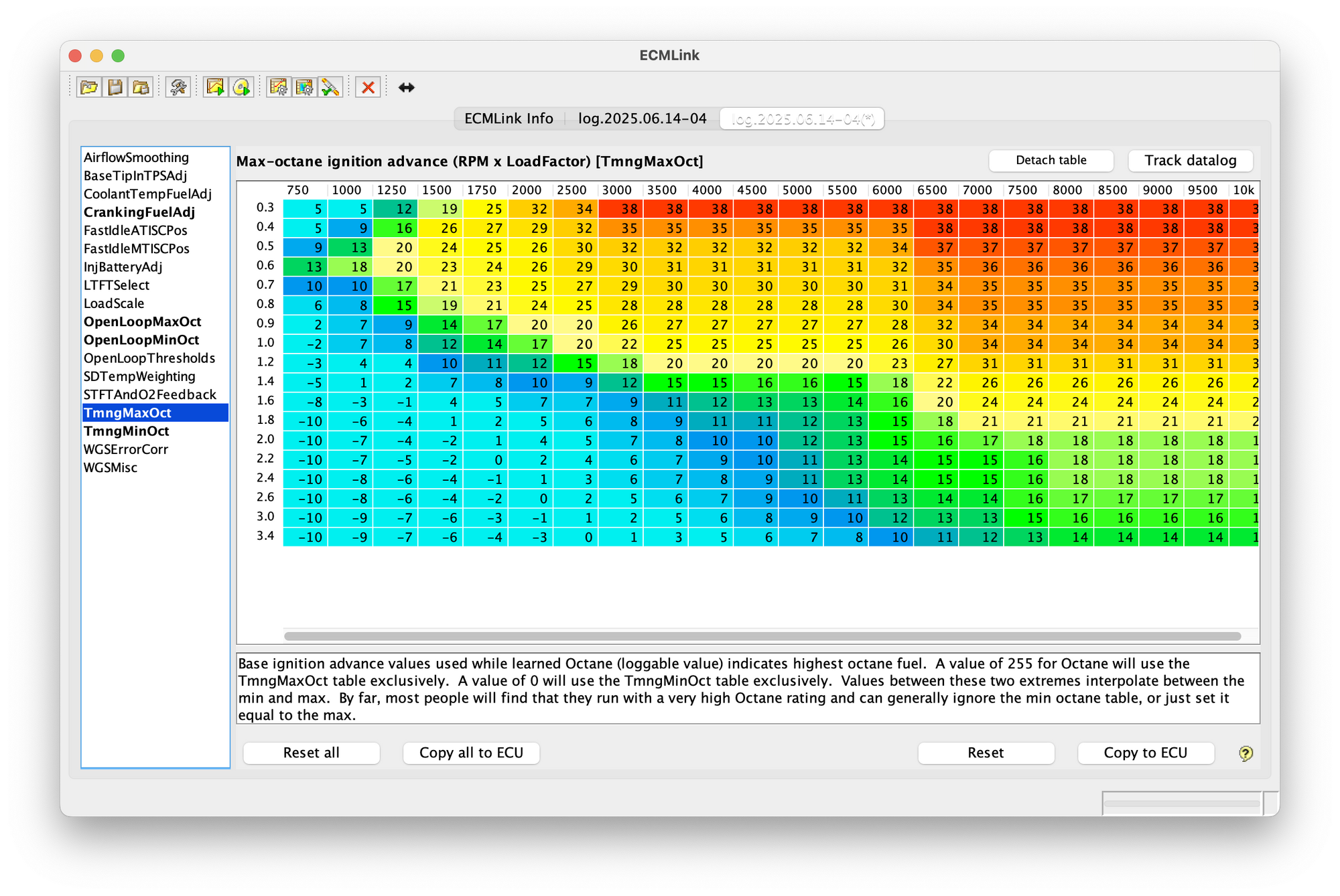
Task: Click the 1.2 load row header
Action: point(265,362)
